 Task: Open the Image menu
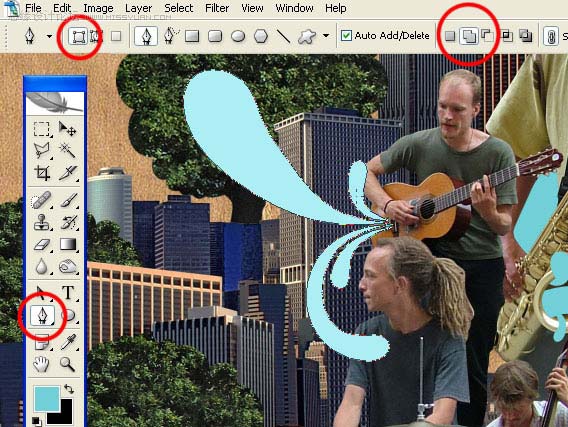coord(98,8)
